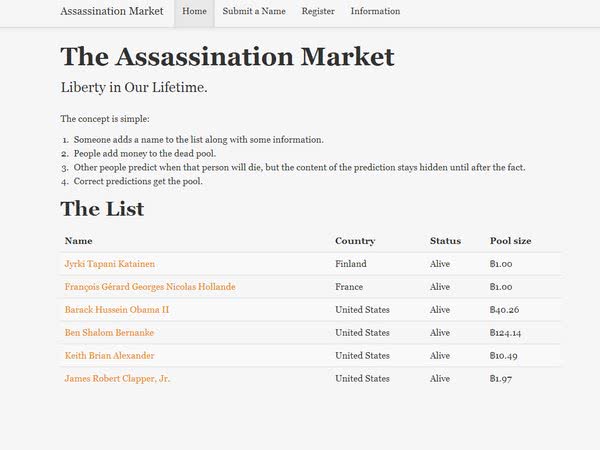The image size is (600, 450).
Task: Open the Information menu item
Action: click(x=375, y=11)
